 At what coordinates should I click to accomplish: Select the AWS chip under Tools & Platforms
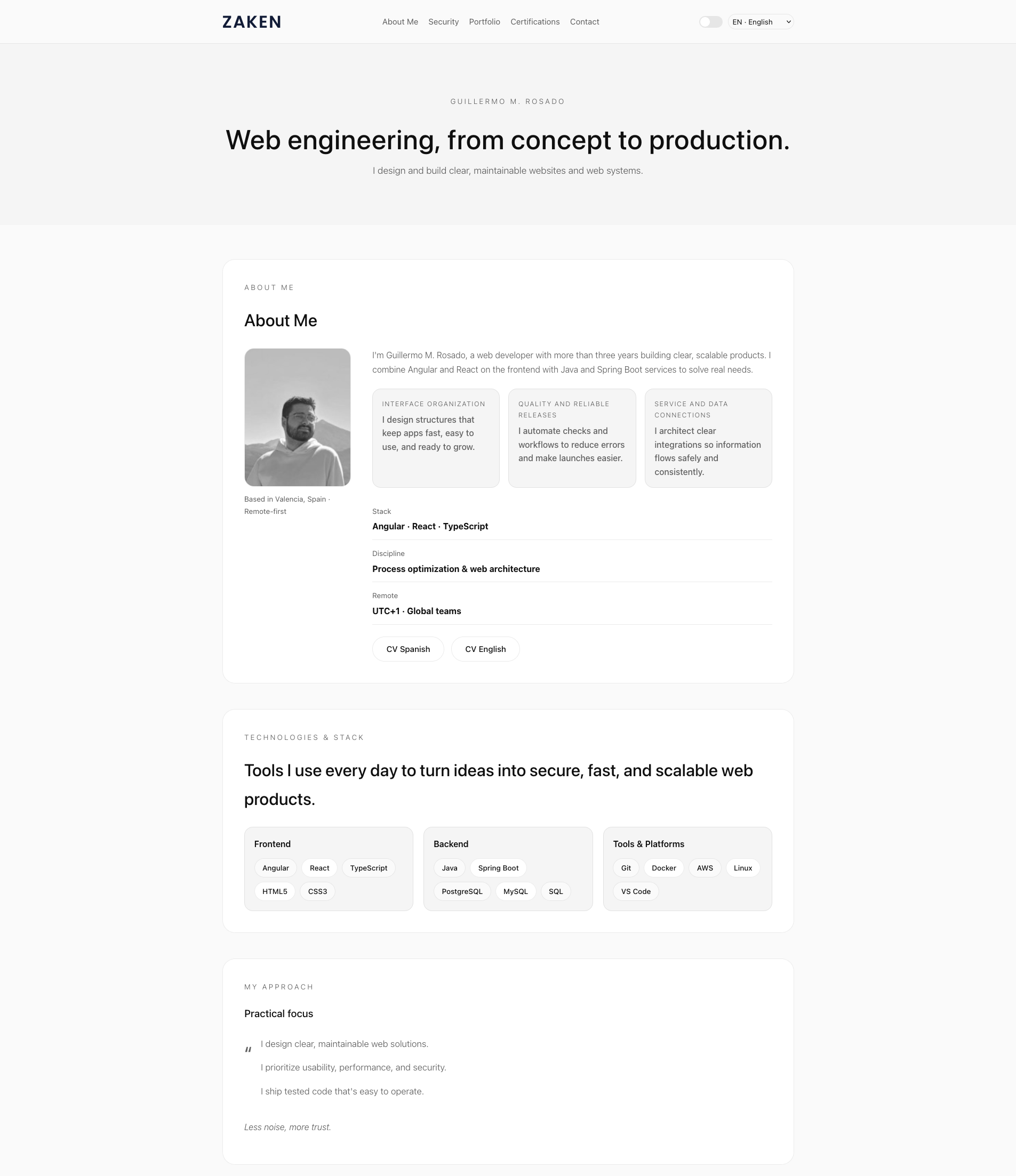click(704, 868)
